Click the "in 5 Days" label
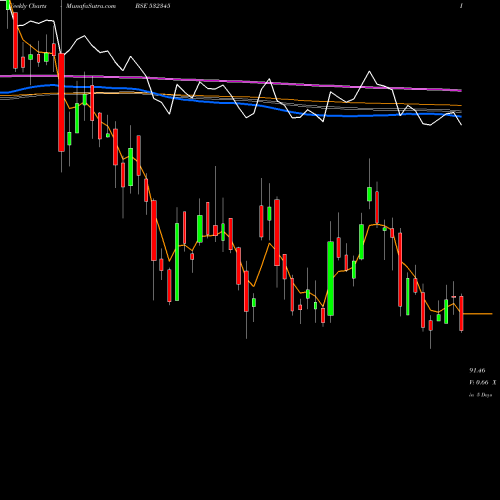 480,395
